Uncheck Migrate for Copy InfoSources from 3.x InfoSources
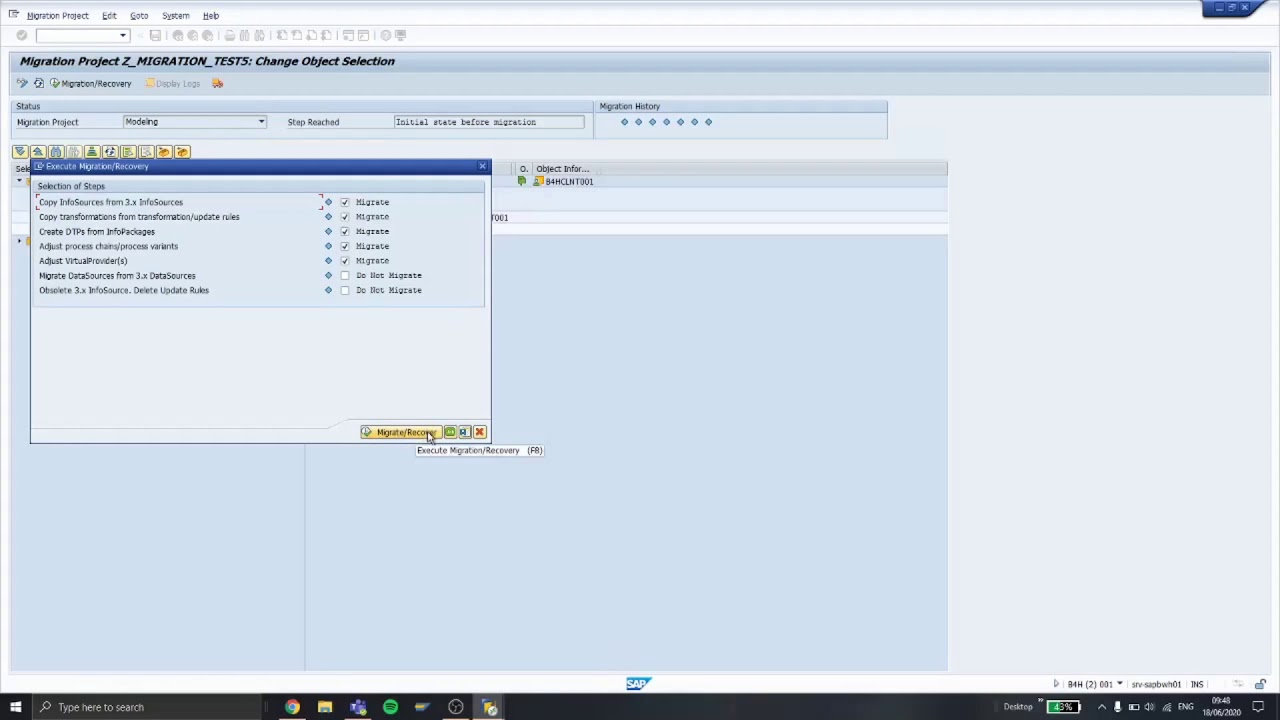Screen dimensions: 1280x720 (x=345, y=202)
